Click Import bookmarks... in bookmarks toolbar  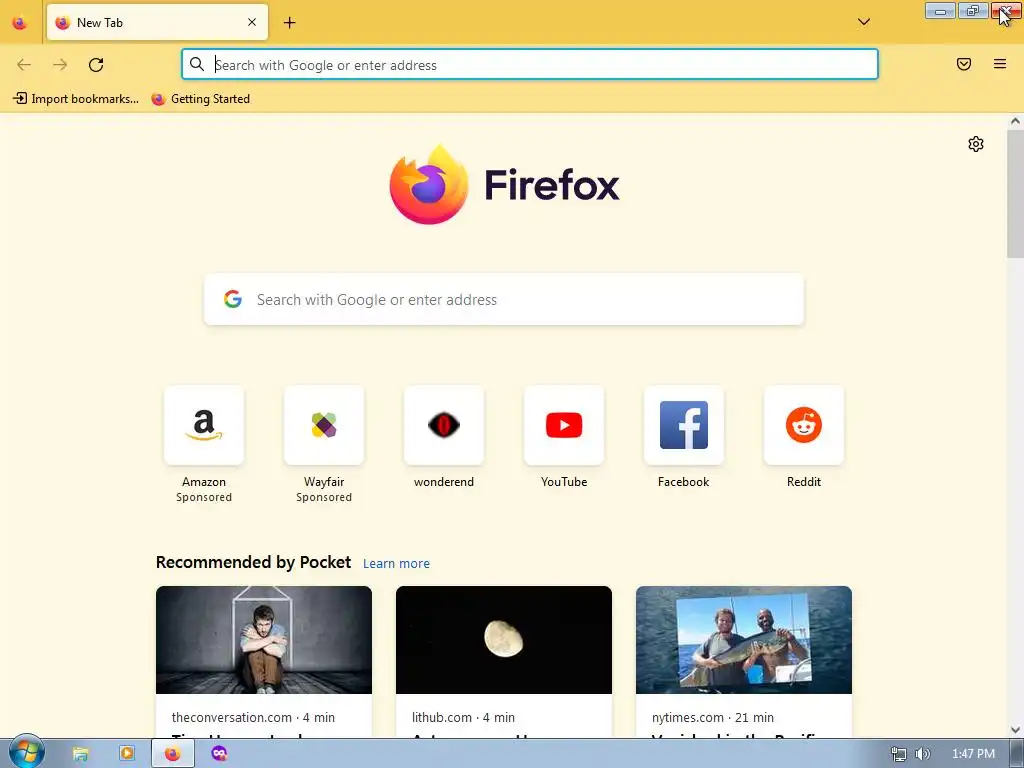76,99
